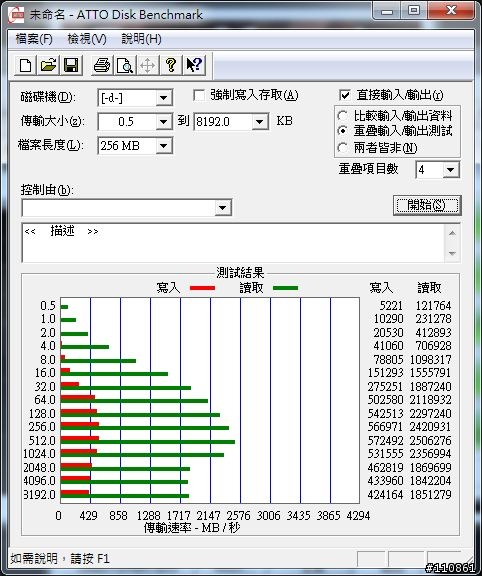Close the ATTO Disk Benchmark window

coord(451,11)
